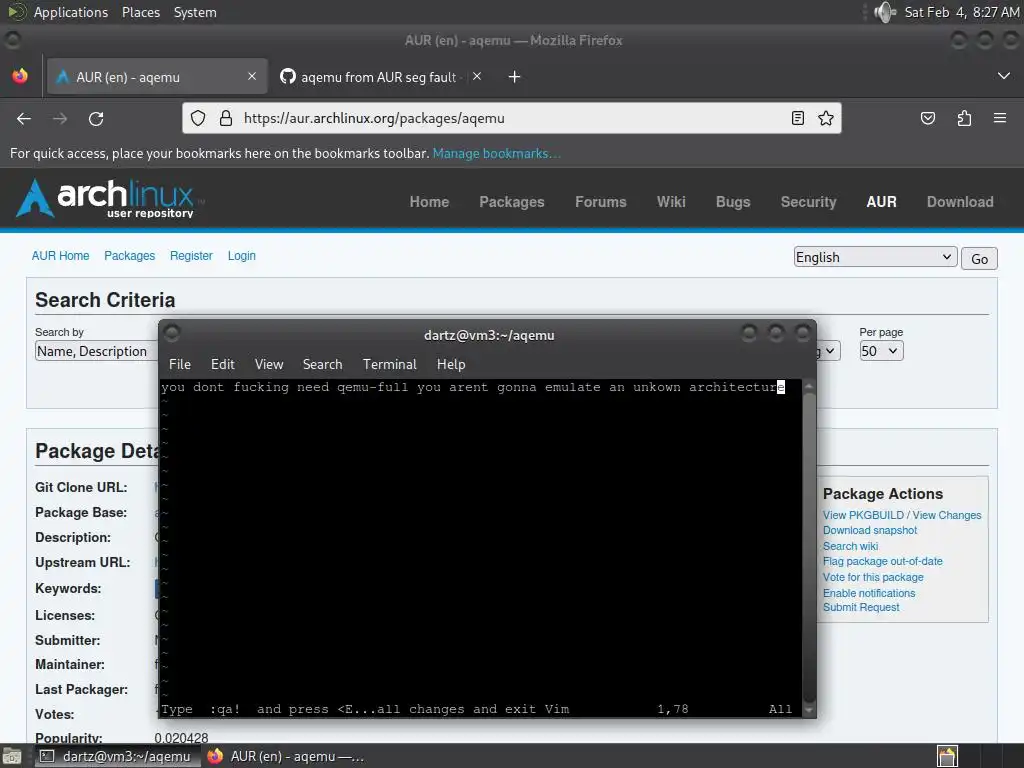
Task: Toggle reader view icon in address bar
Action: [x=797, y=118]
